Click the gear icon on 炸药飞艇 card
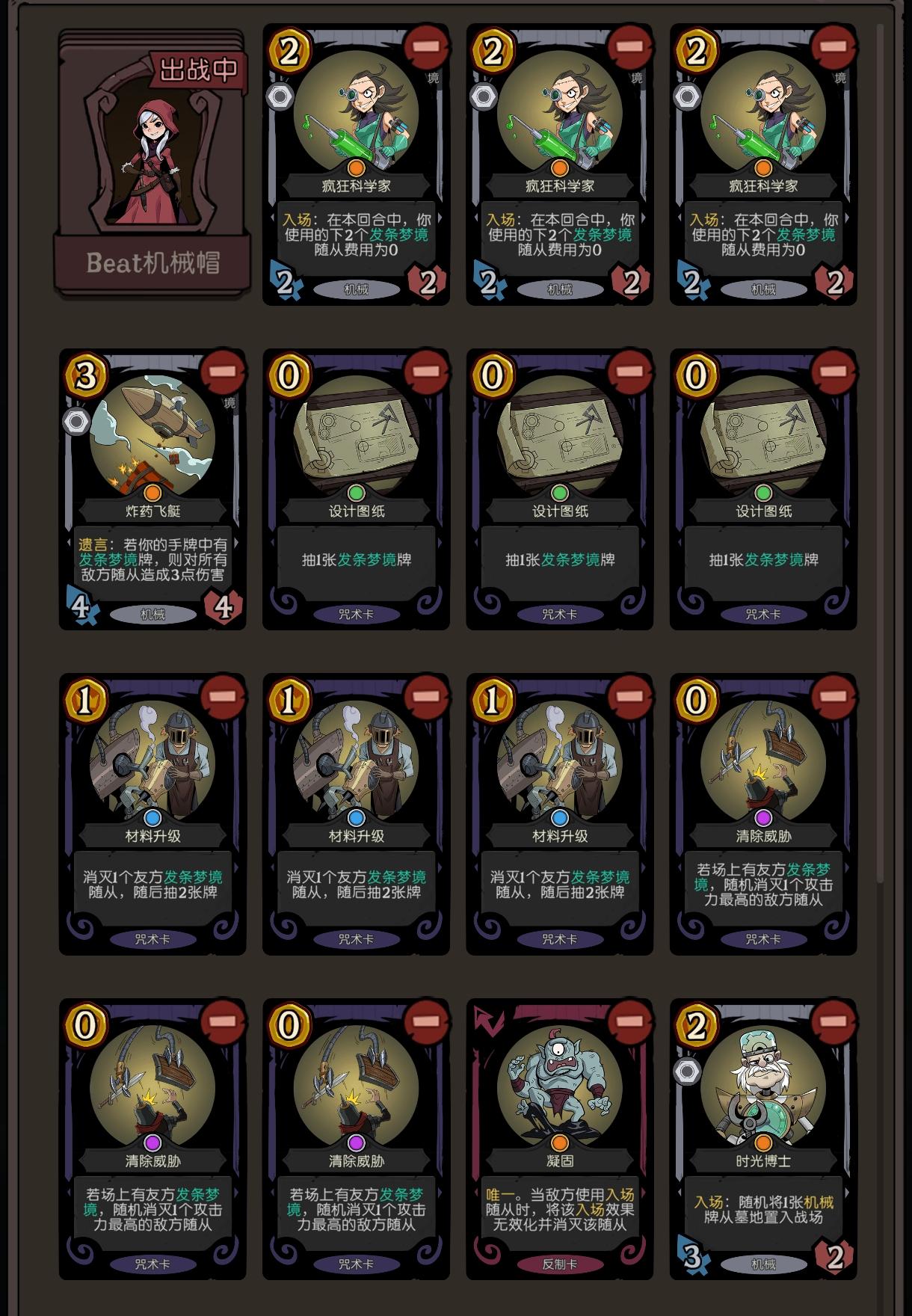Image resolution: width=912 pixels, height=1316 pixels. coord(76,422)
